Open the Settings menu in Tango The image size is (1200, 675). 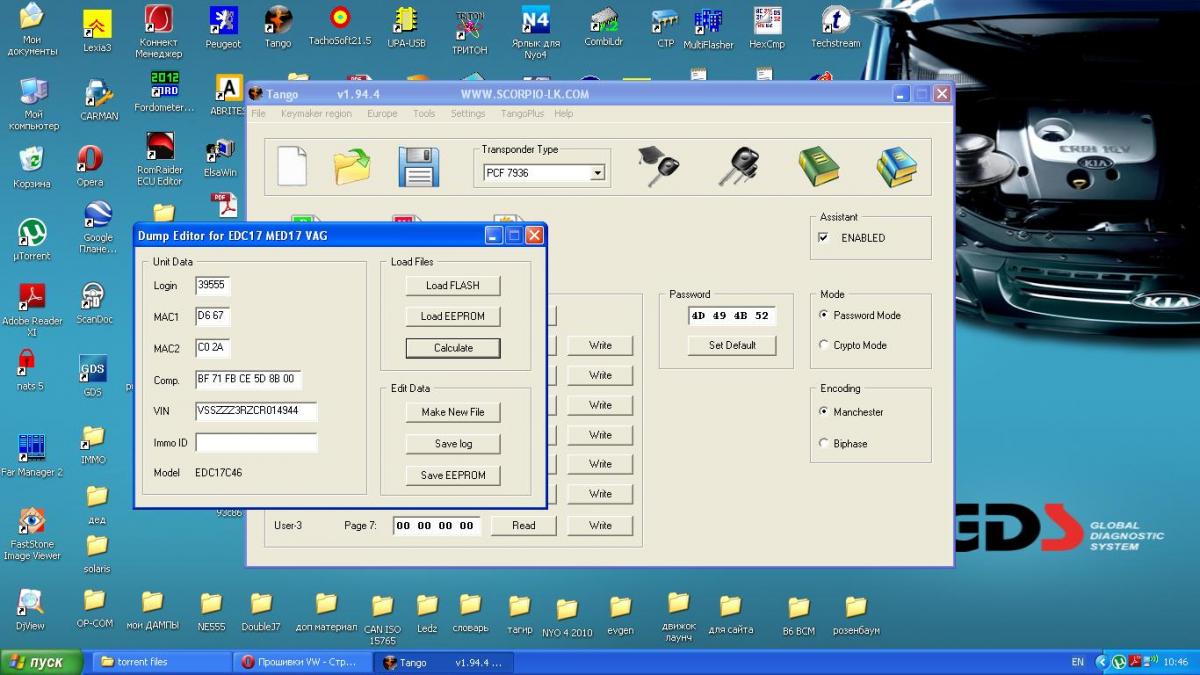(468, 114)
